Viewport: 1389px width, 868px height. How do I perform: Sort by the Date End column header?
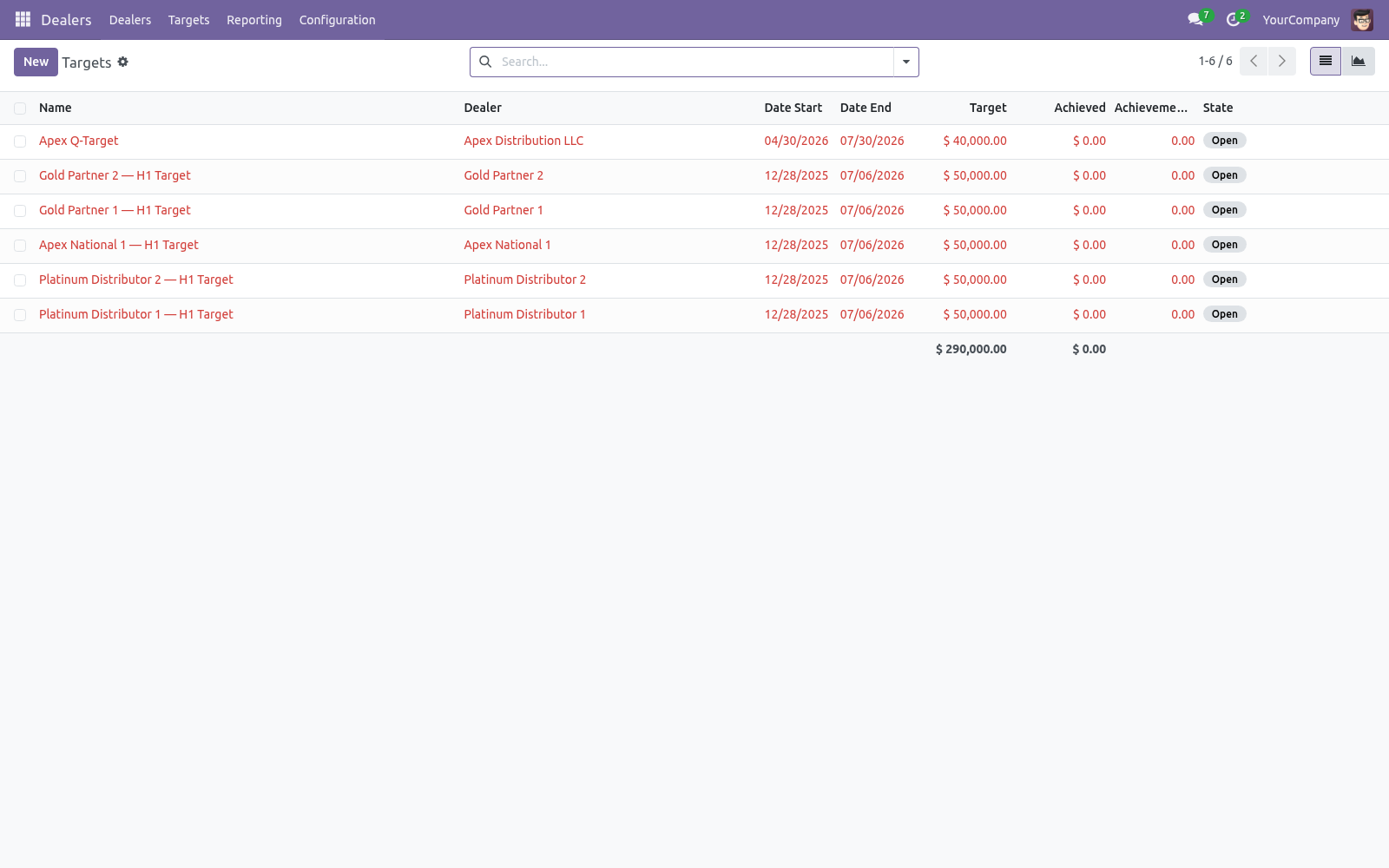point(866,108)
